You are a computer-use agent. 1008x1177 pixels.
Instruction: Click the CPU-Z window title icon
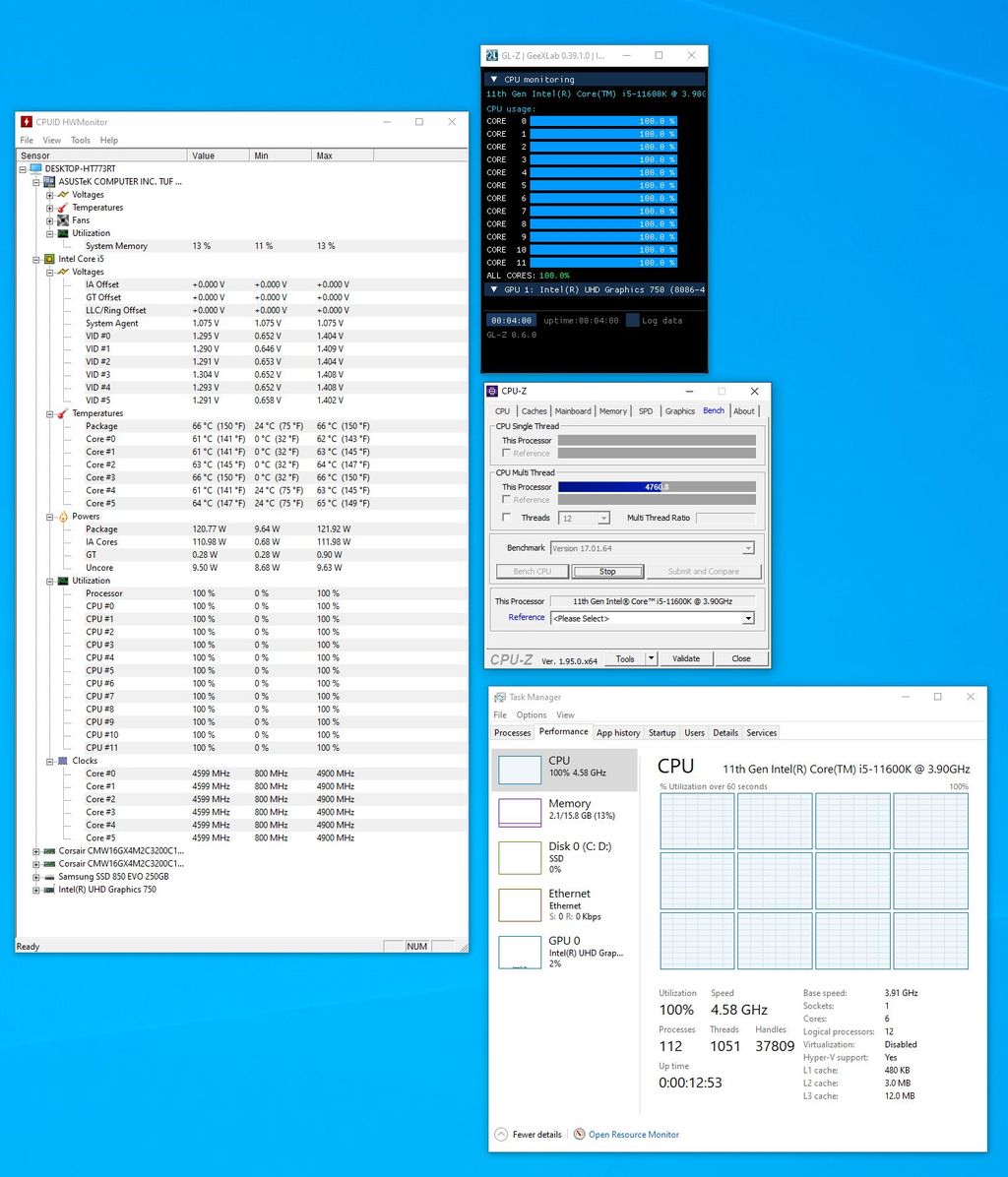[x=492, y=391]
